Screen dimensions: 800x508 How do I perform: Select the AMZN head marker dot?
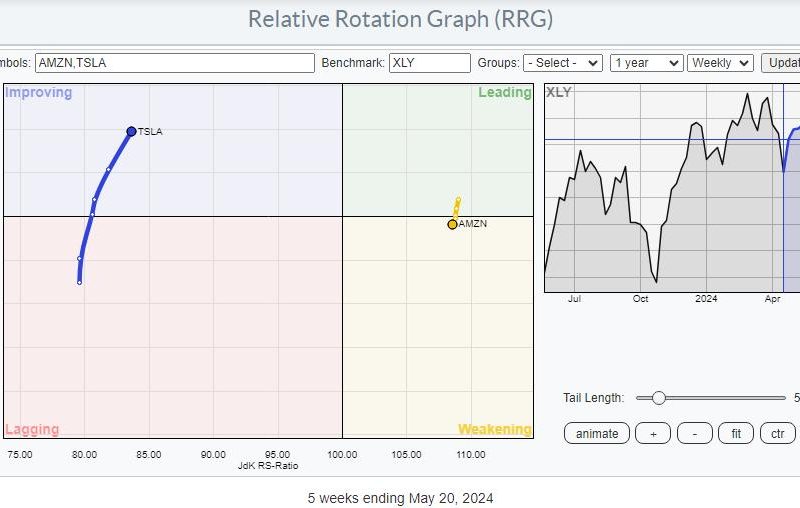(x=452, y=224)
